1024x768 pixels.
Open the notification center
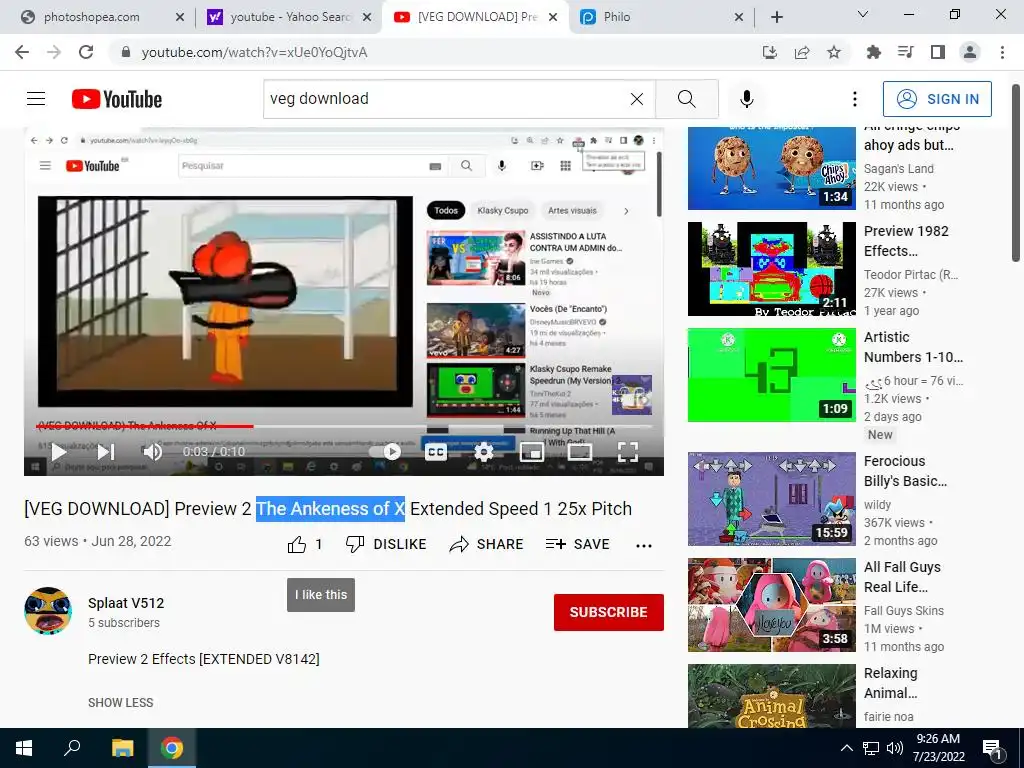[992, 750]
